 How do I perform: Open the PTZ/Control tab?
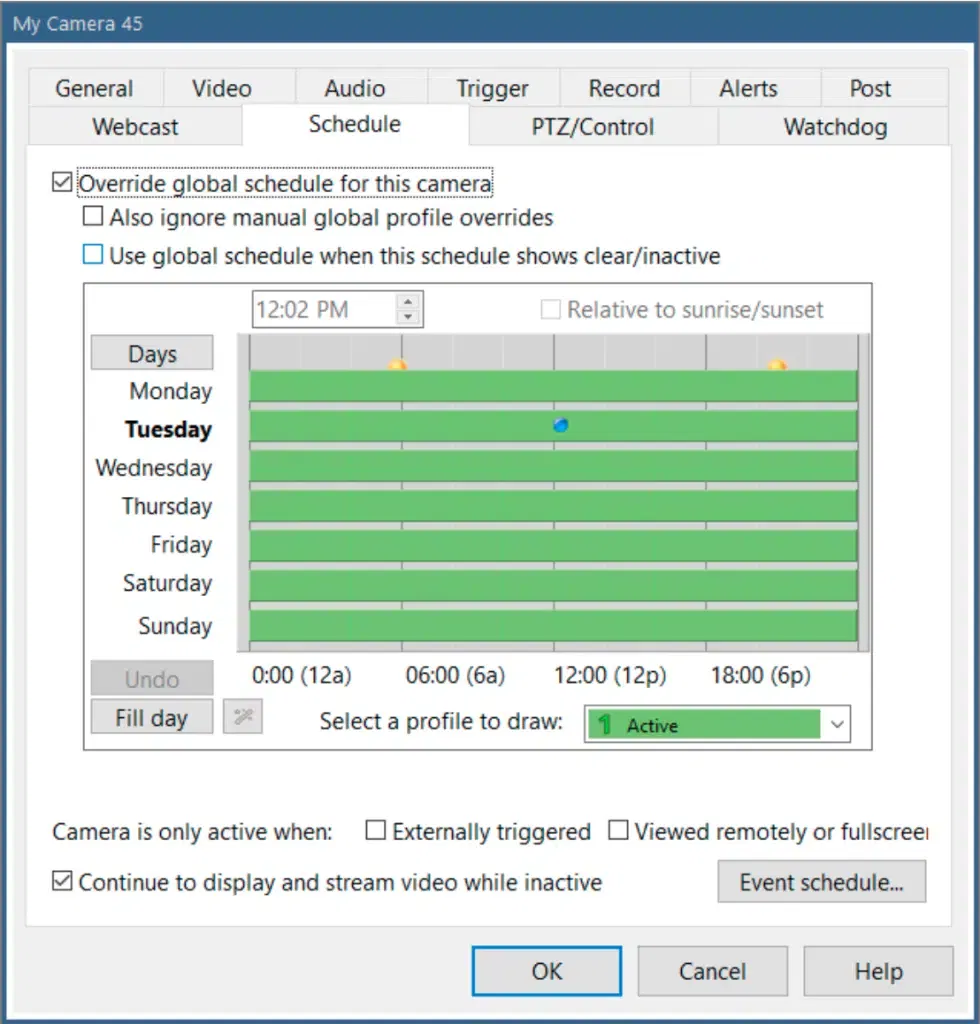coord(592,127)
